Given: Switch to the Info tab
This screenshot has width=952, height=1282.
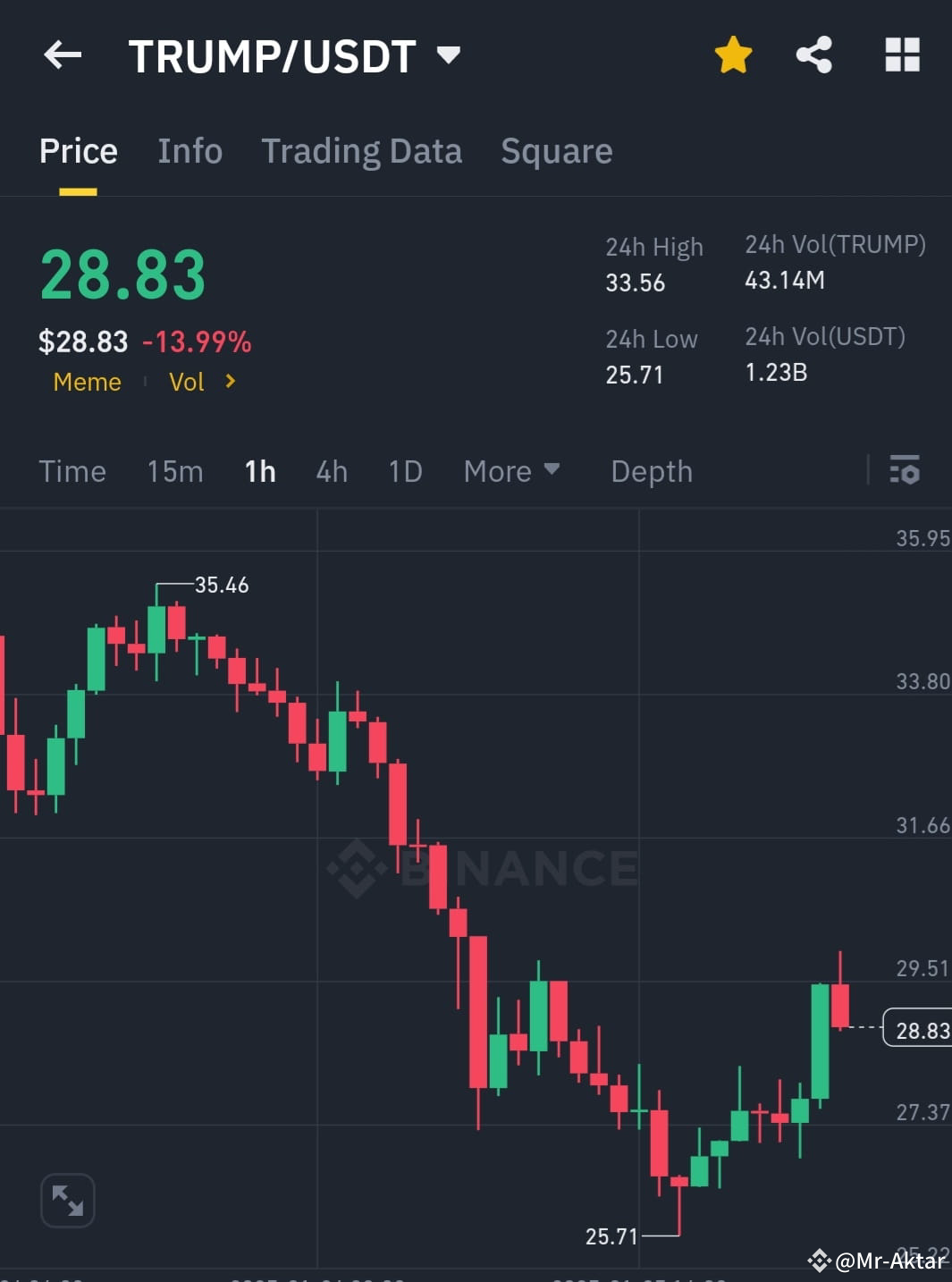Looking at the screenshot, I should point(190,151).
